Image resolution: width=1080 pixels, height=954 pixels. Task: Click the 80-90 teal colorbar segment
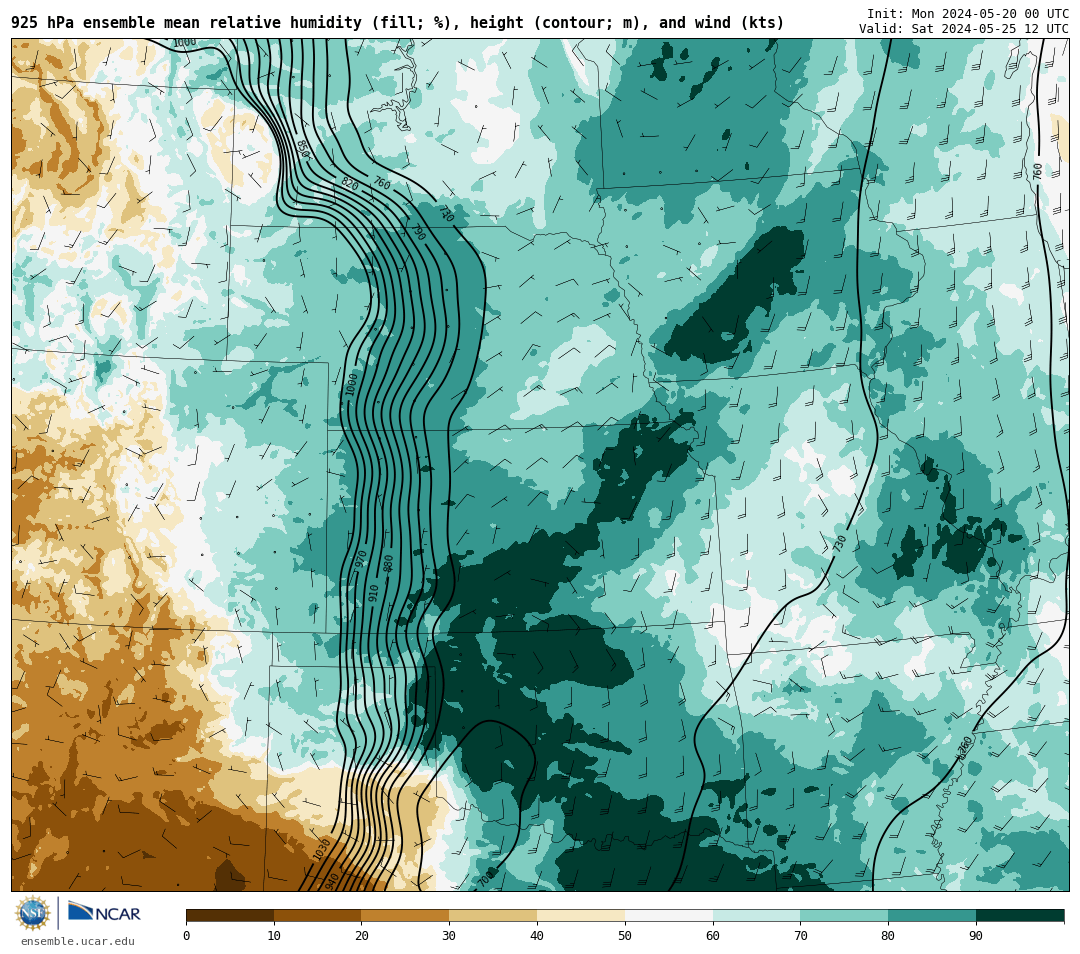(932, 915)
